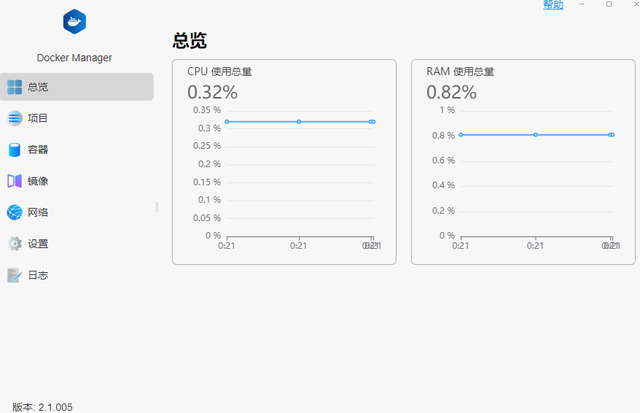Image resolution: width=640 pixels, height=413 pixels.
Task: Select the middle data point on CPU chart
Action: (299, 122)
